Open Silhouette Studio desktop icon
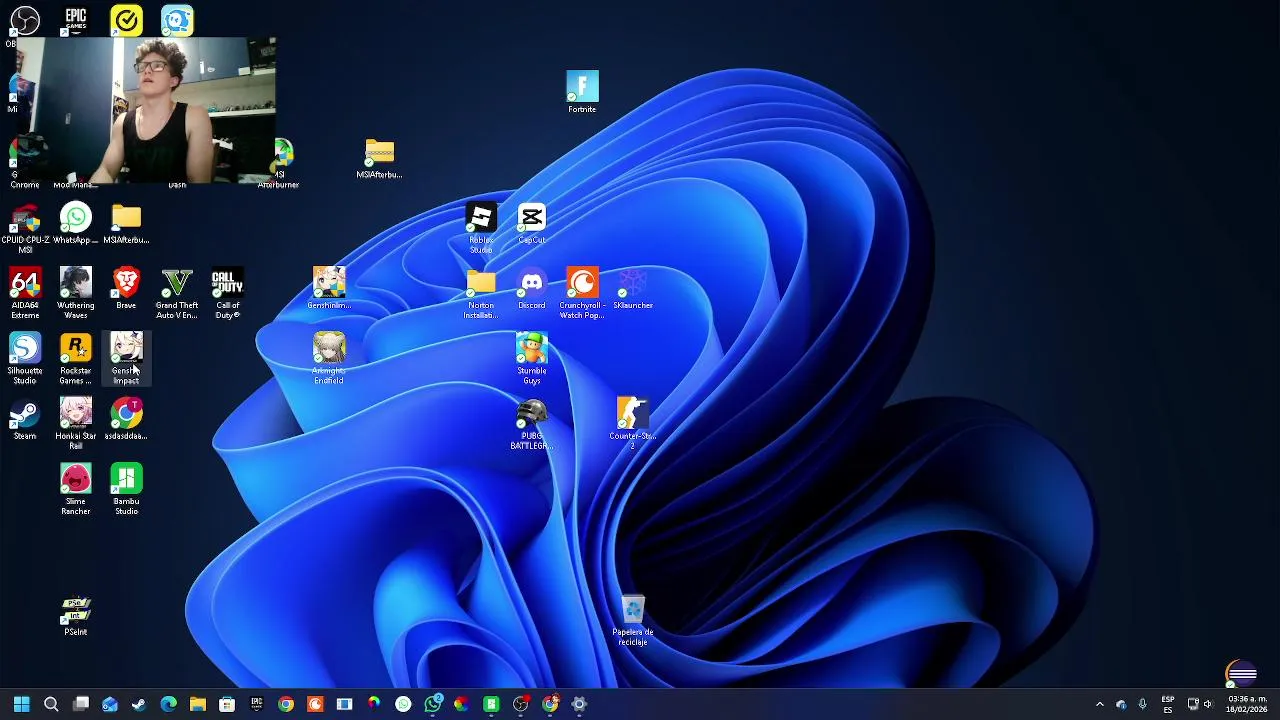Image resolution: width=1280 pixels, height=720 pixels. pyautogui.click(x=25, y=358)
